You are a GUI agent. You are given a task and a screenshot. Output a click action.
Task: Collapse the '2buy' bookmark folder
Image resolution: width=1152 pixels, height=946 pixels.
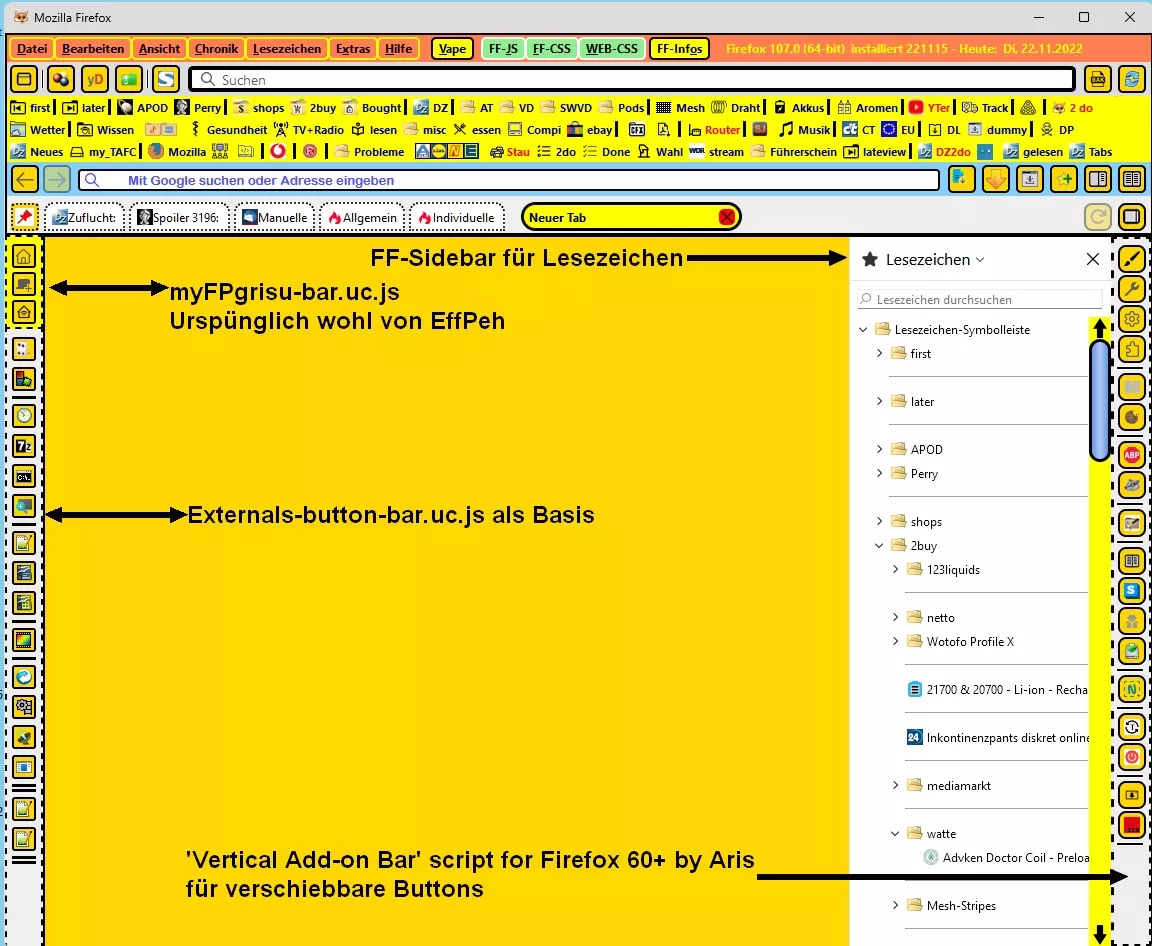point(879,546)
